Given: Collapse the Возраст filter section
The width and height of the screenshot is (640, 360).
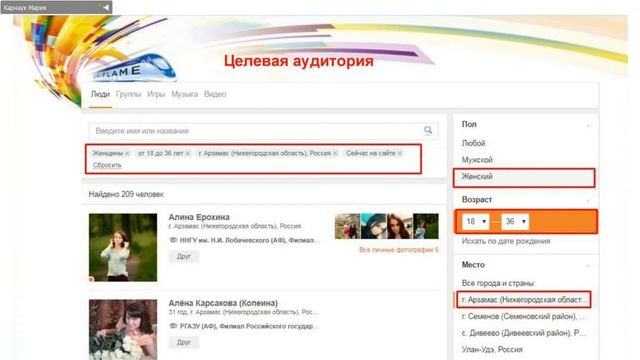Looking at the screenshot, I should click(x=588, y=200).
